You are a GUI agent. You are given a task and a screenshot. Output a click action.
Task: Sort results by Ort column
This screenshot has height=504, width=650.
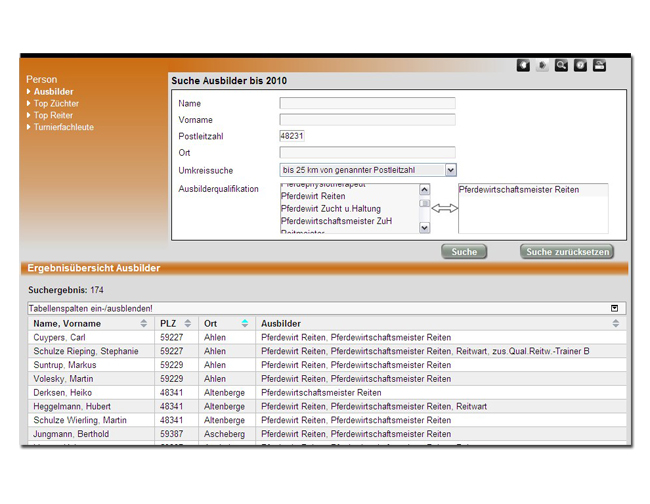pyautogui.click(x=244, y=324)
